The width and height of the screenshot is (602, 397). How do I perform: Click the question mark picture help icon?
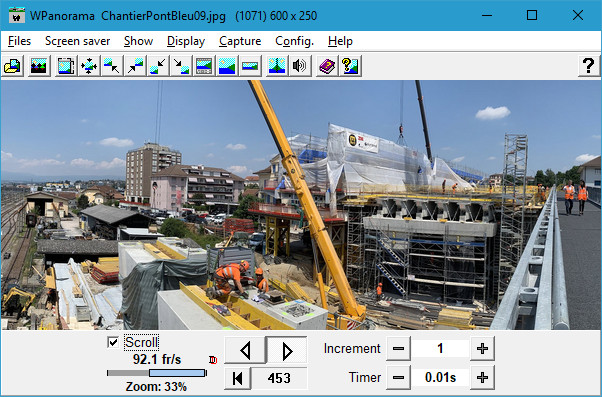350,66
